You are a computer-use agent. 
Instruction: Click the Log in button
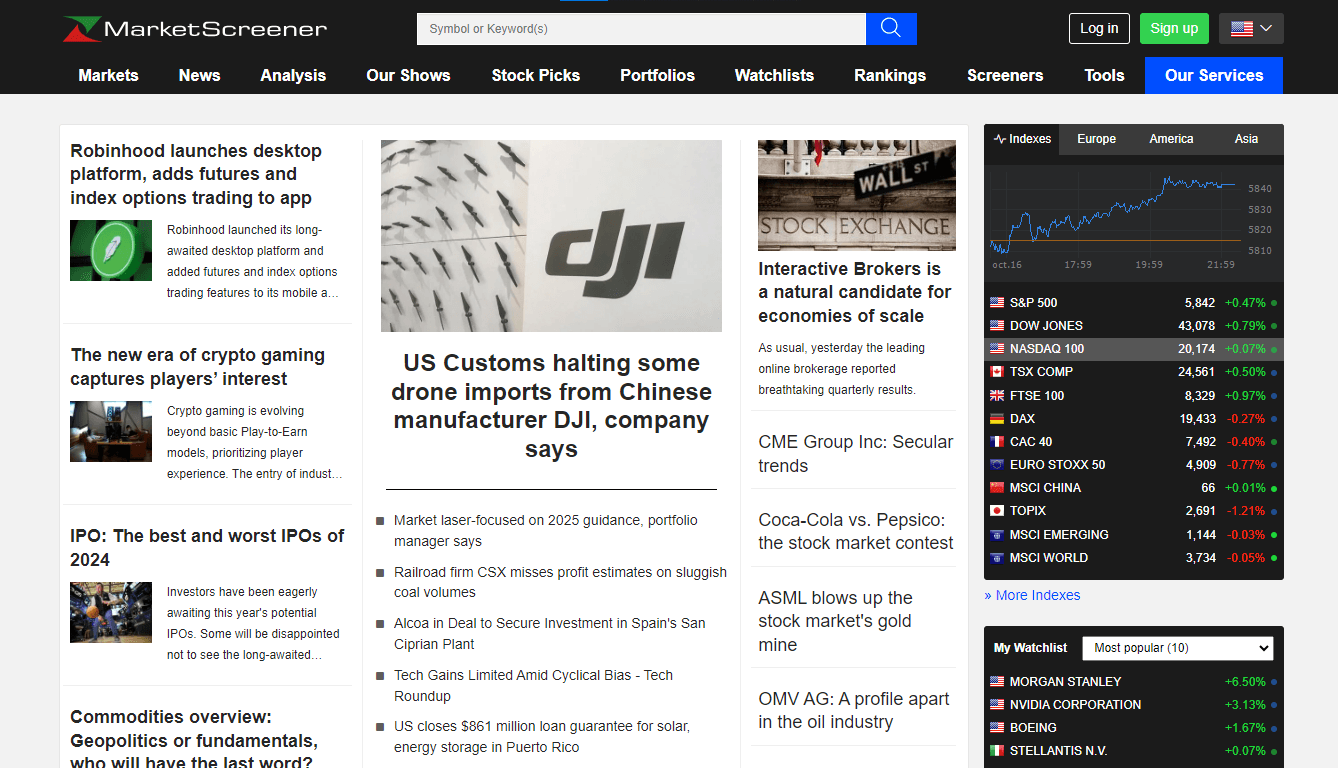tap(1099, 28)
